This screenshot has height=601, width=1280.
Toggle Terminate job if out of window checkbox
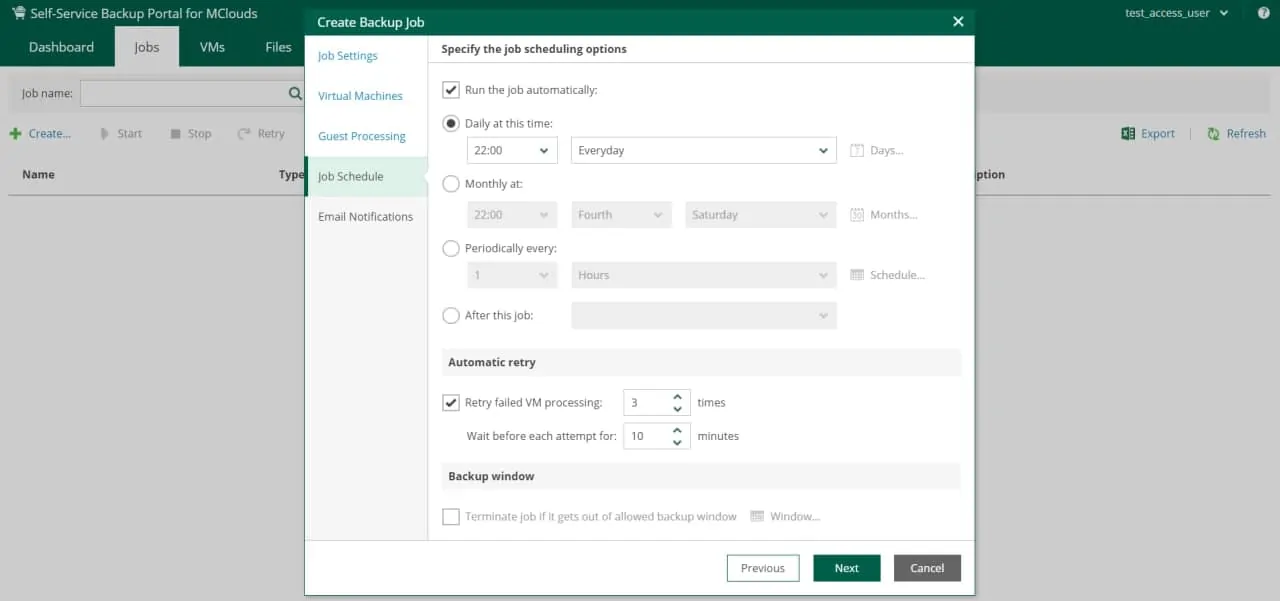(x=451, y=517)
